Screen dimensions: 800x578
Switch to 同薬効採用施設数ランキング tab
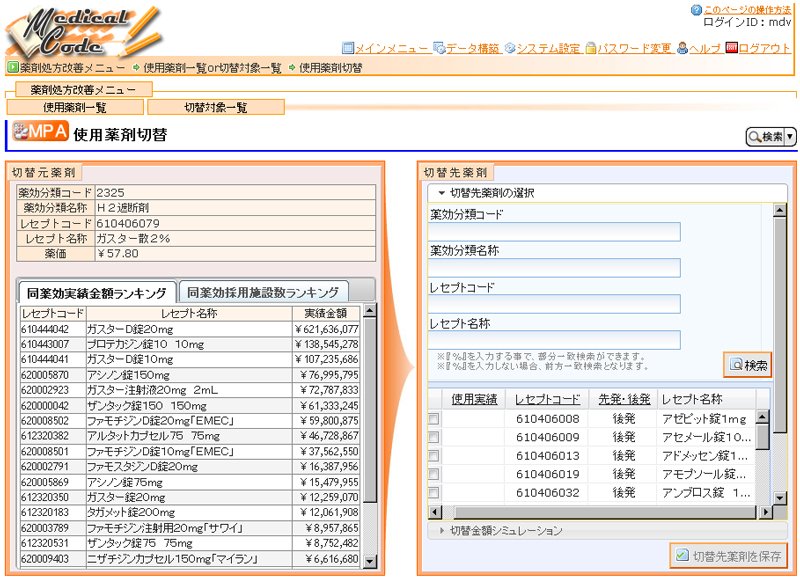(x=263, y=292)
